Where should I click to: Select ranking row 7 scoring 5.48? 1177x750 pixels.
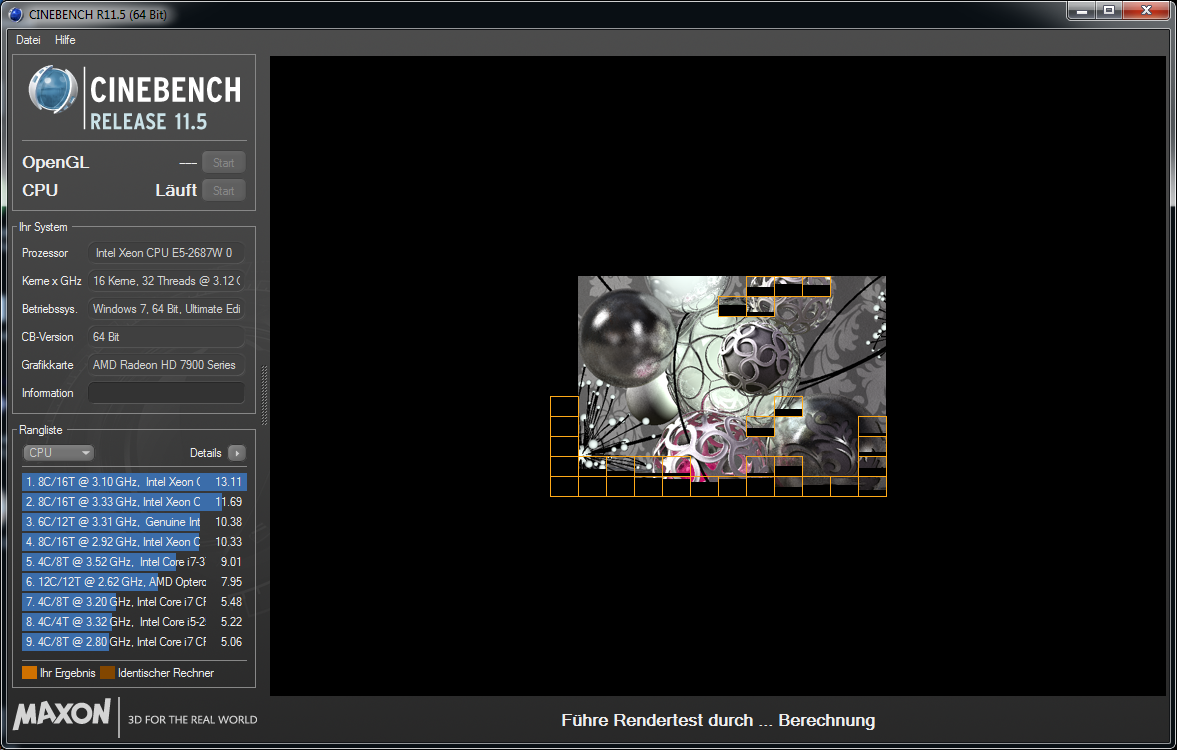(x=134, y=601)
